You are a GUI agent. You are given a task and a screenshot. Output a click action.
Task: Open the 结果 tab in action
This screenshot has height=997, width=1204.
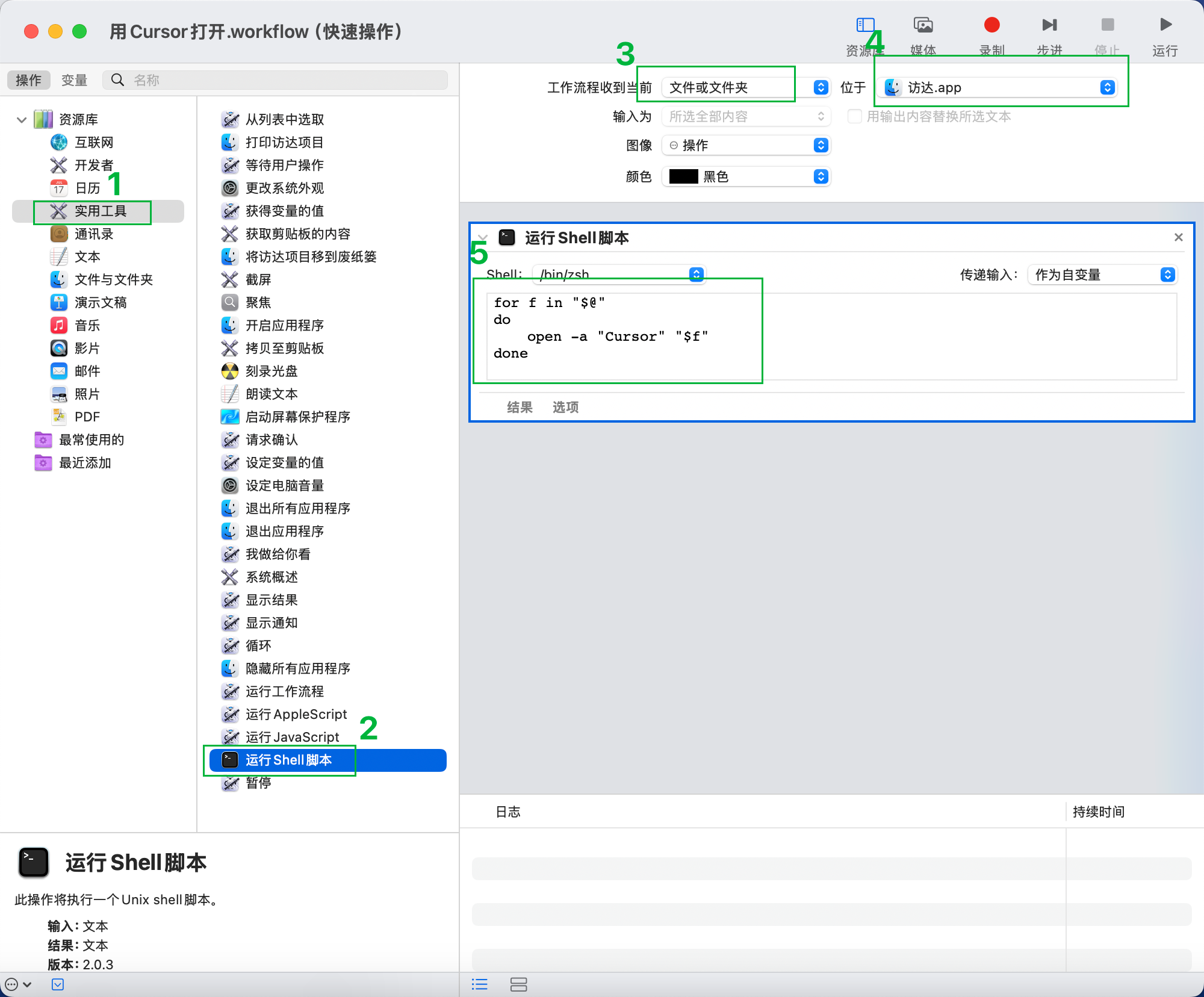520,408
